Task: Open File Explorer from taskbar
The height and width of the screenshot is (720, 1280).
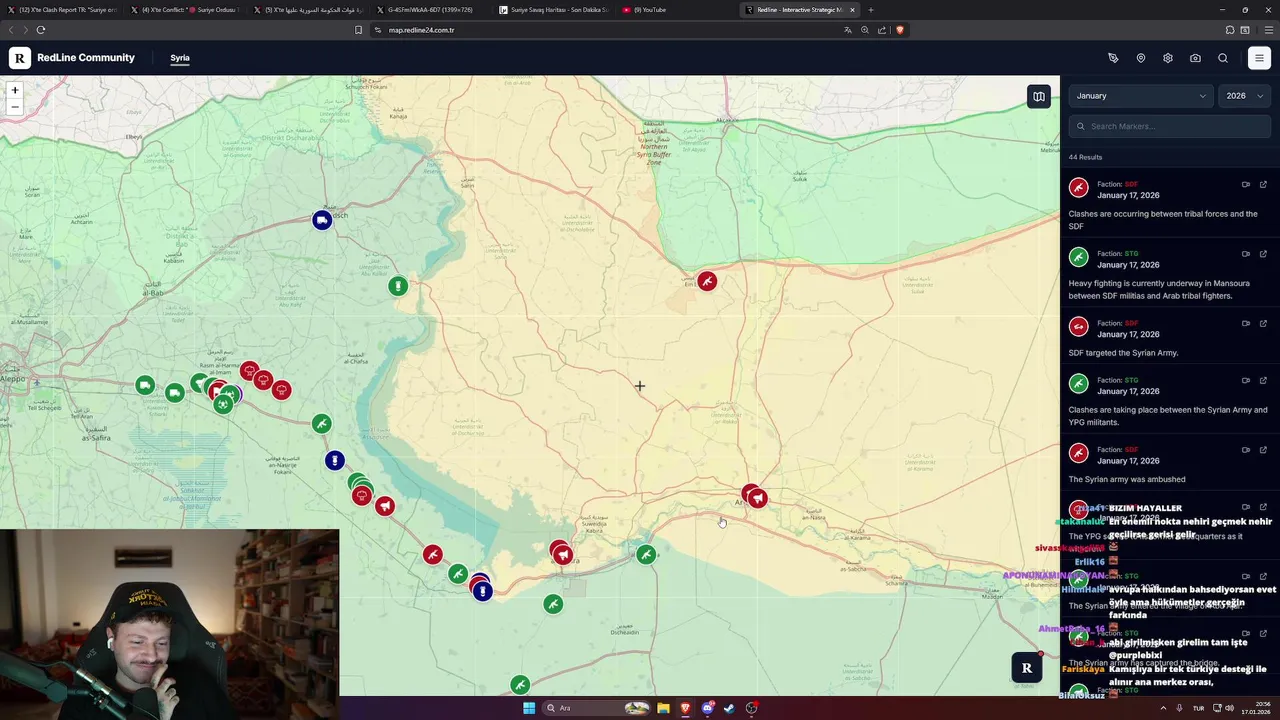Action: tap(663, 708)
